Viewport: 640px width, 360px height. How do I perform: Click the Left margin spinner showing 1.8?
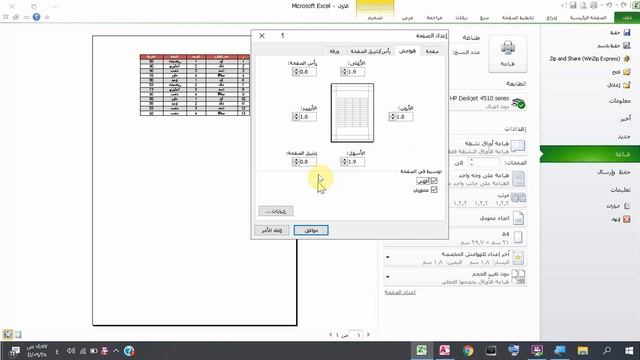click(304, 117)
